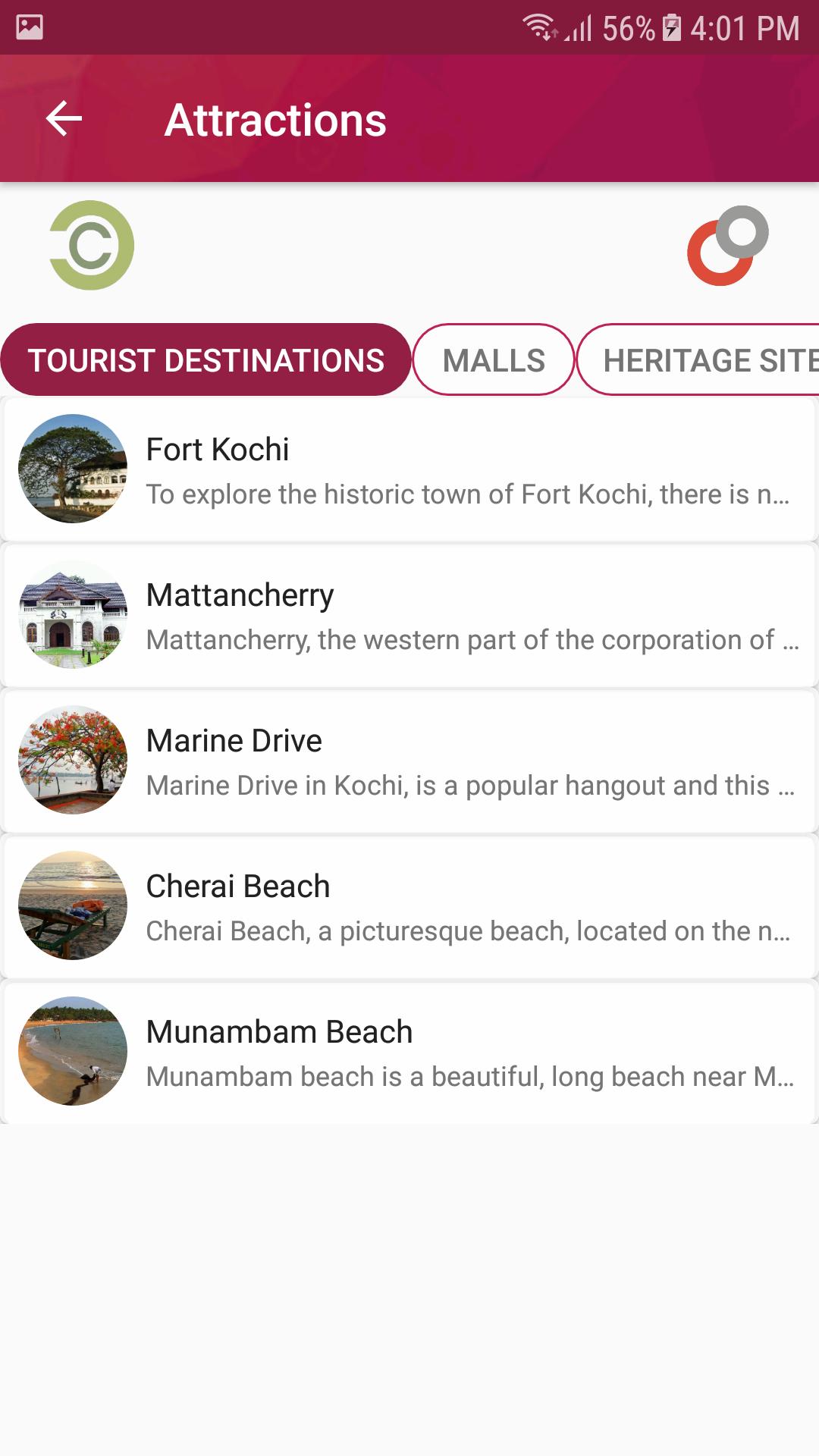Tap the red and gray rings logo

point(727,246)
